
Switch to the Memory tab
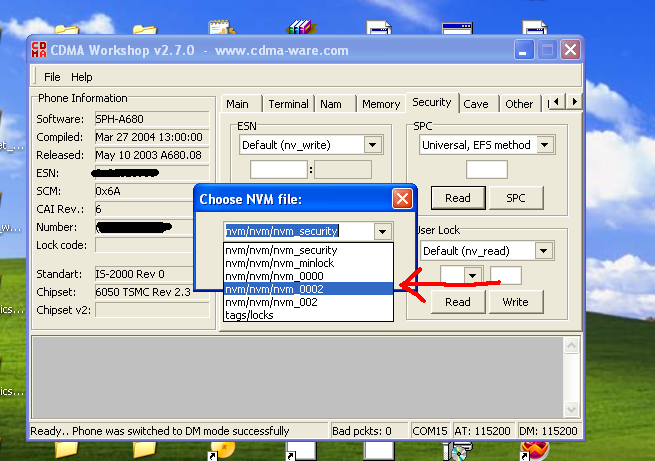coord(381,104)
